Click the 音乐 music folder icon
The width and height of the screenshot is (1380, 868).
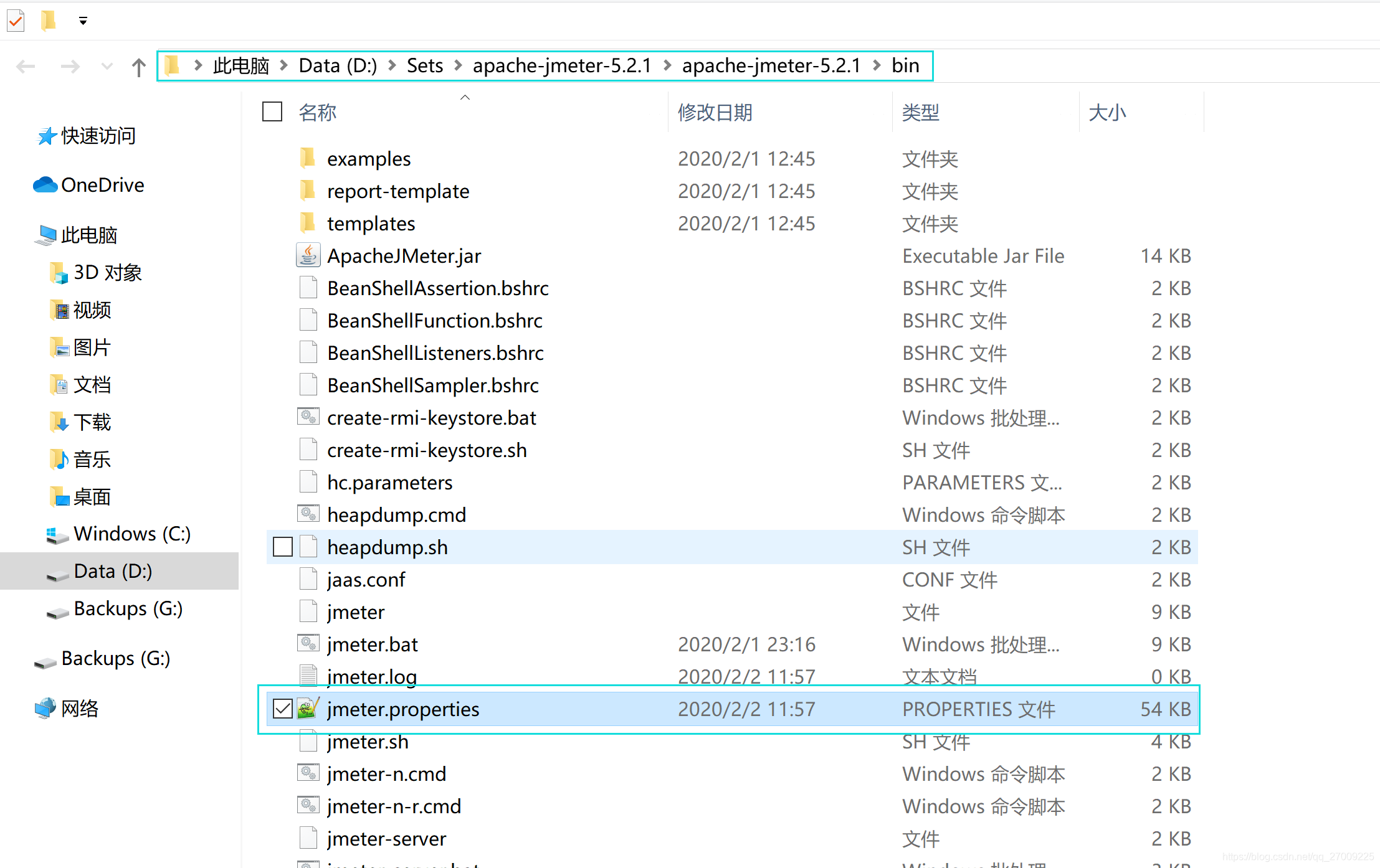59,460
